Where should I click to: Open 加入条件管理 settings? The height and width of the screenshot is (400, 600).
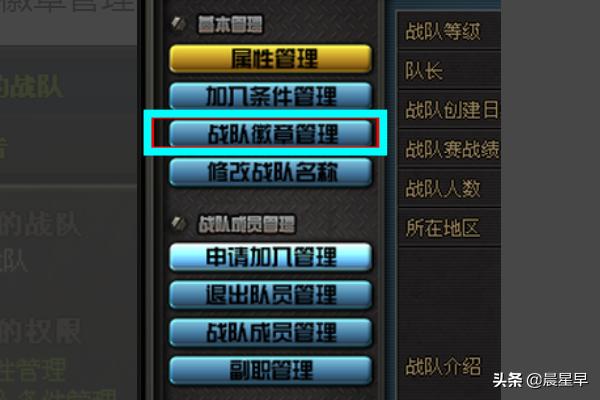click(270, 96)
